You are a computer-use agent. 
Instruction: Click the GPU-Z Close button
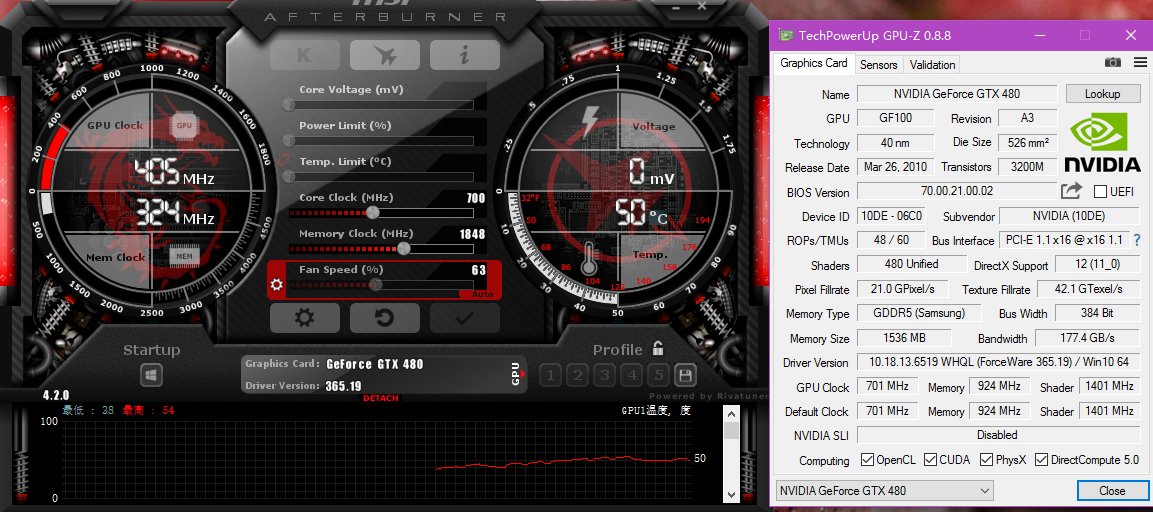pyautogui.click(x=1112, y=491)
